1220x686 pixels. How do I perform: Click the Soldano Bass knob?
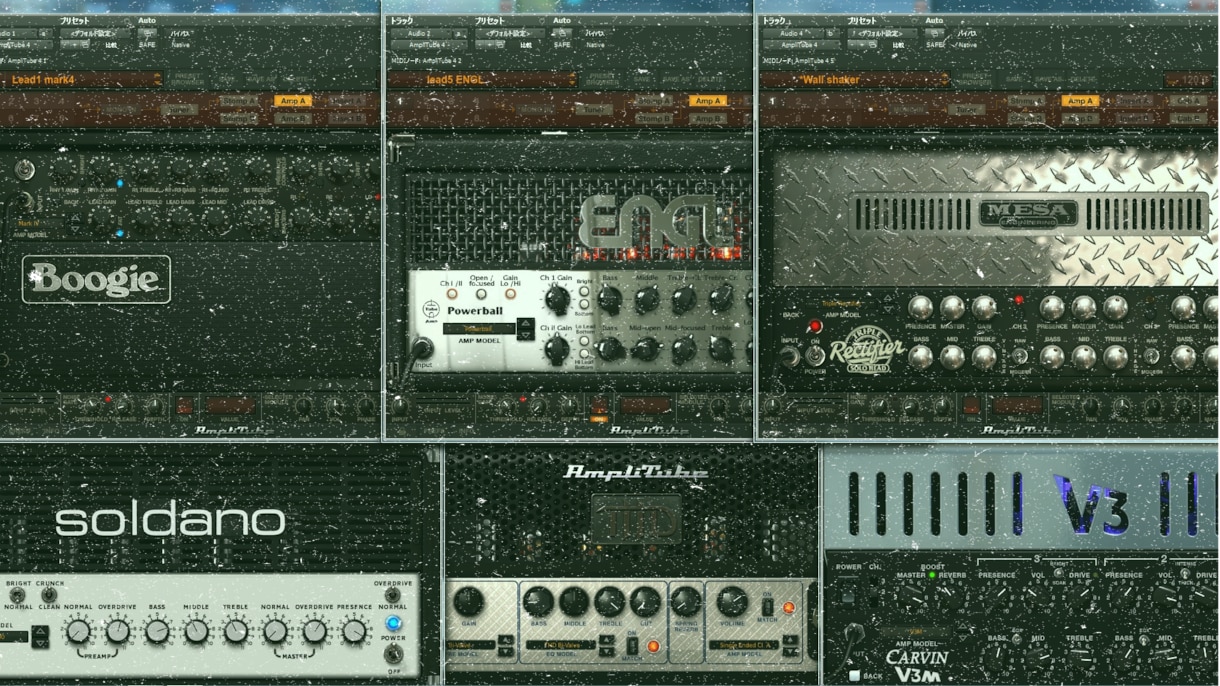(x=157, y=631)
